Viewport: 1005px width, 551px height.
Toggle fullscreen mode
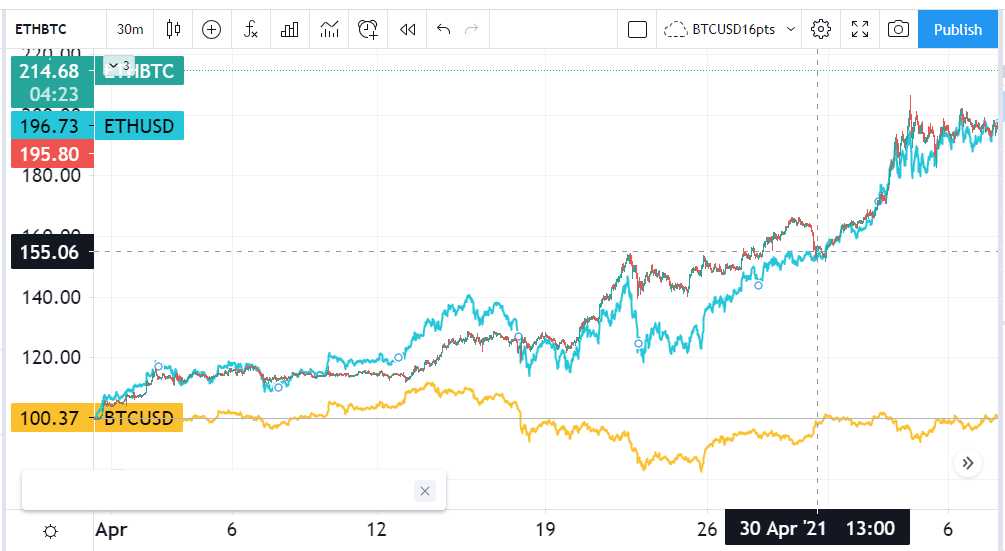[860, 29]
